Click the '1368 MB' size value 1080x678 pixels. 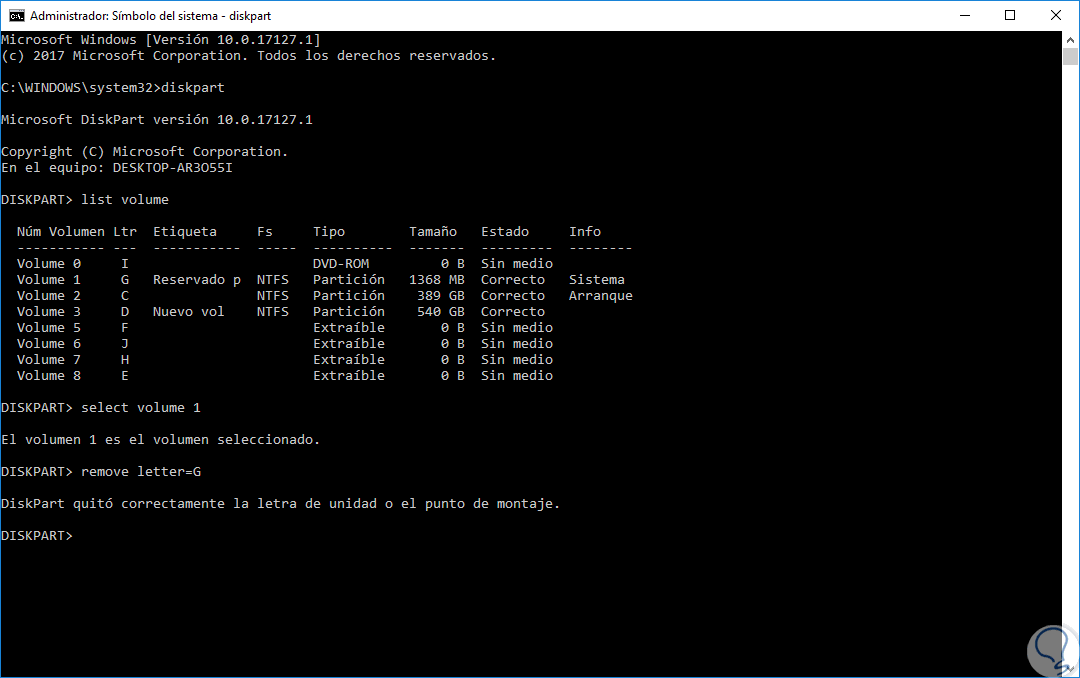click(x=437, y=279)
